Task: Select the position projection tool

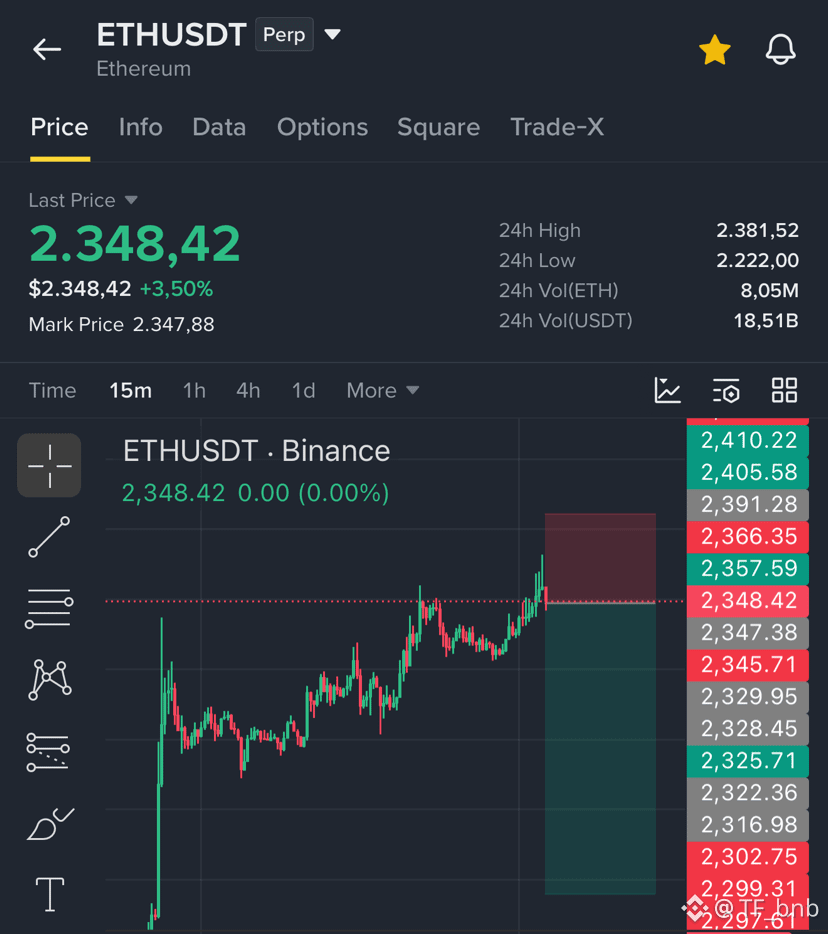Action: point(48,752)
